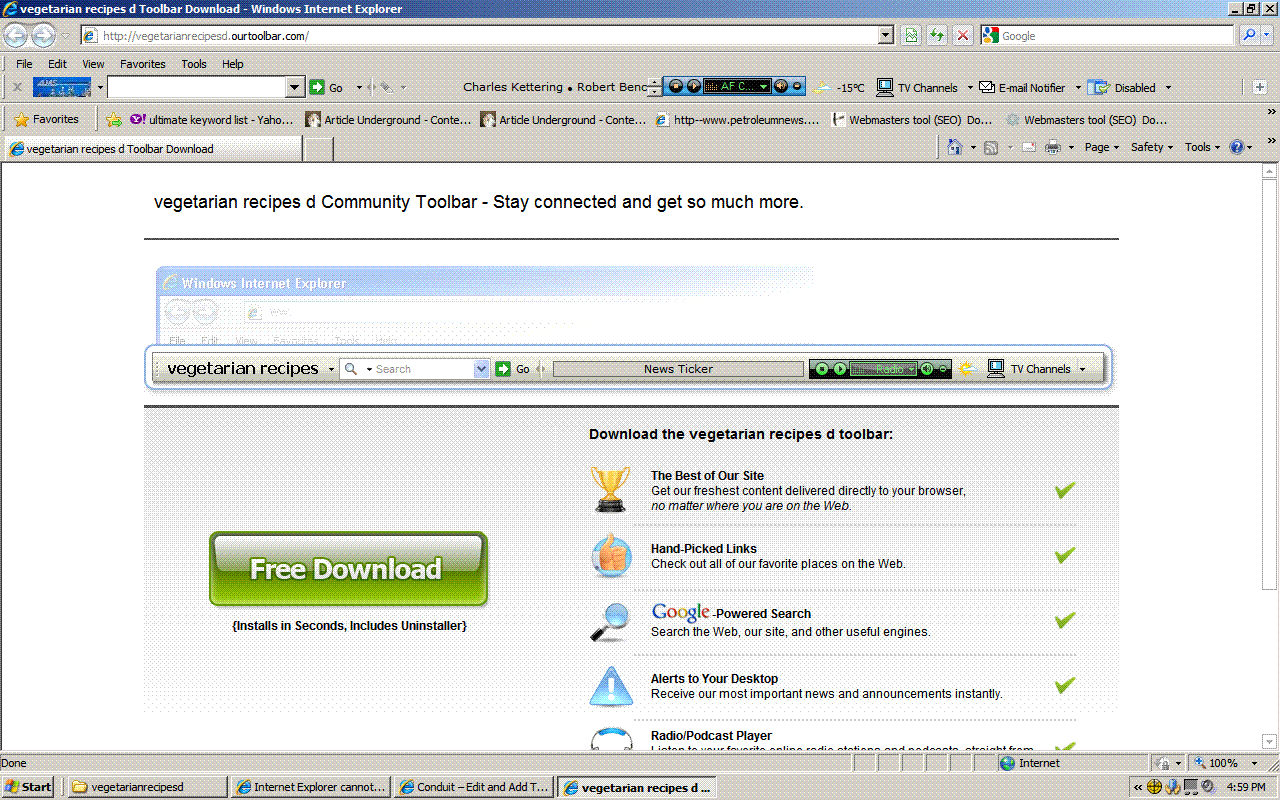Click the green Go arrow on community toolbar
Image resolution: width=1280 pixels, height=800 pixels.
click(x=317, y=87)
